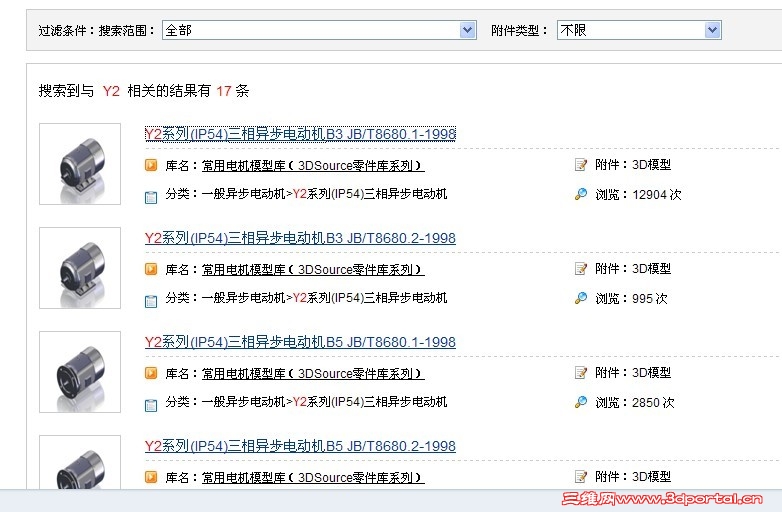Open 常用电机模型库 link under B5 JB/T8680.2-1998
Image resolution: width=782 pixels, height=512 pixels.
coord(313,478)
